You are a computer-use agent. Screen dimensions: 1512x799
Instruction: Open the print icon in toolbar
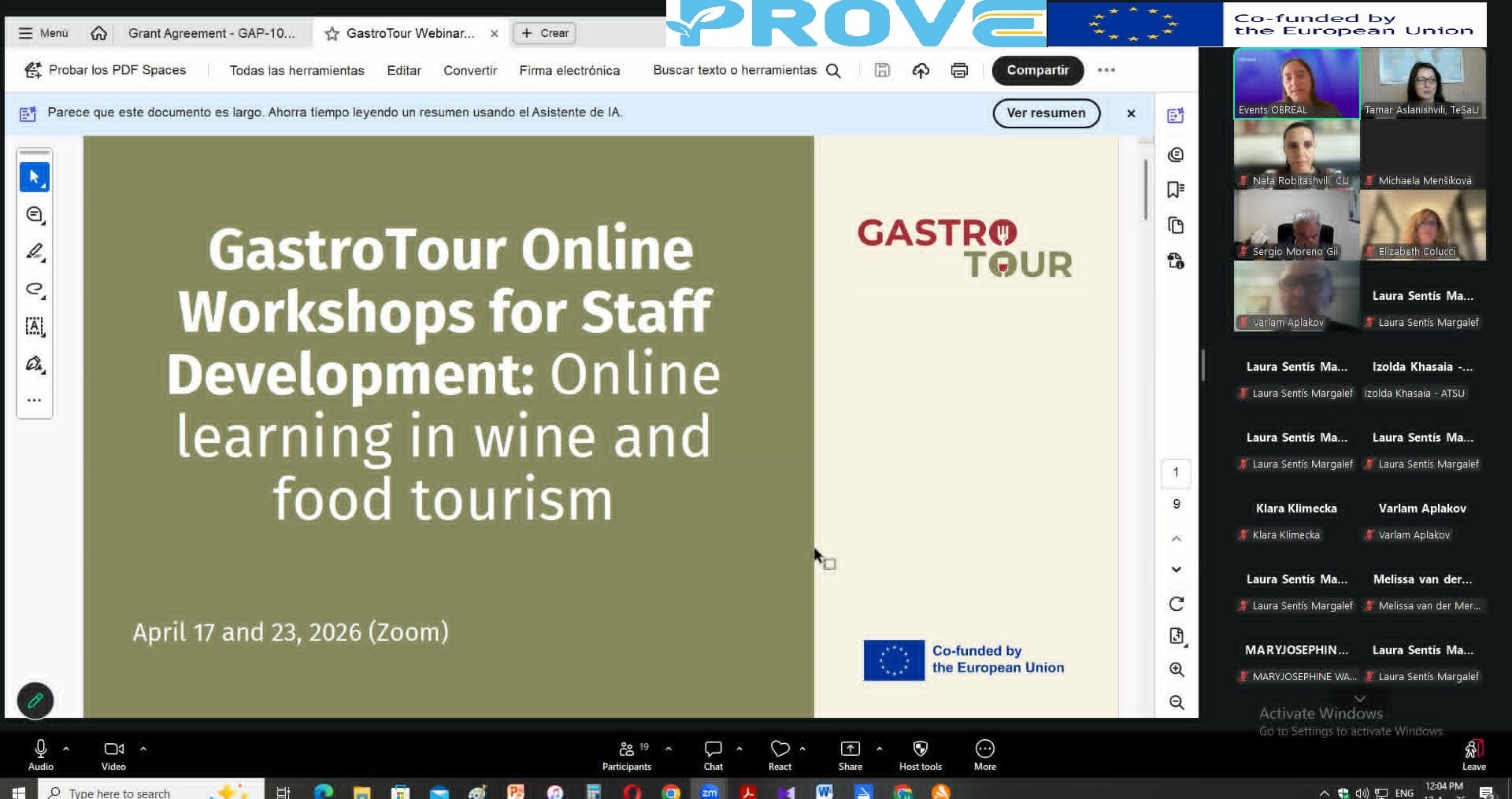[958, 70]
